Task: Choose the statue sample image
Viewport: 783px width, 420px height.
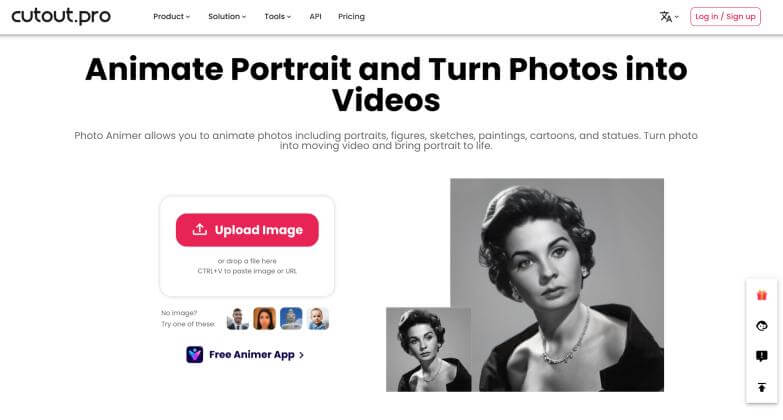Action: (x=291, y=318)
